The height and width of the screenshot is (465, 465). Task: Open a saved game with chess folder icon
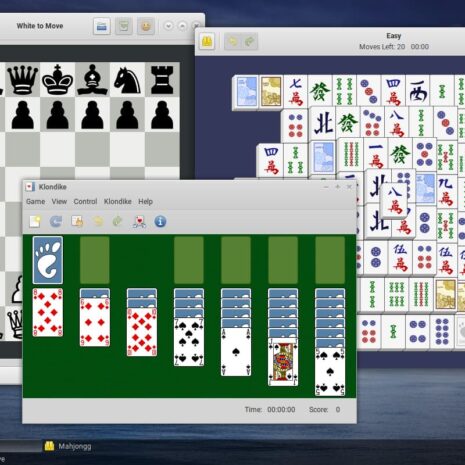tap(102, 26)
